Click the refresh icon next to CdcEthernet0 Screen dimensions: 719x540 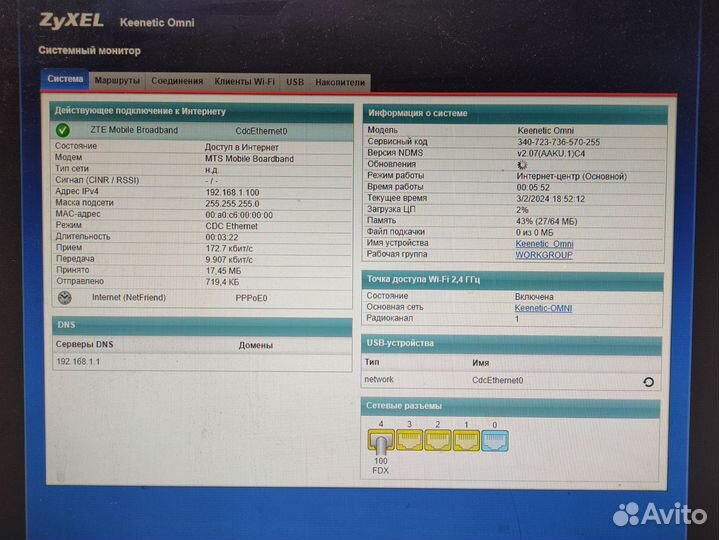pyautogui.click(x=648, y=381)
